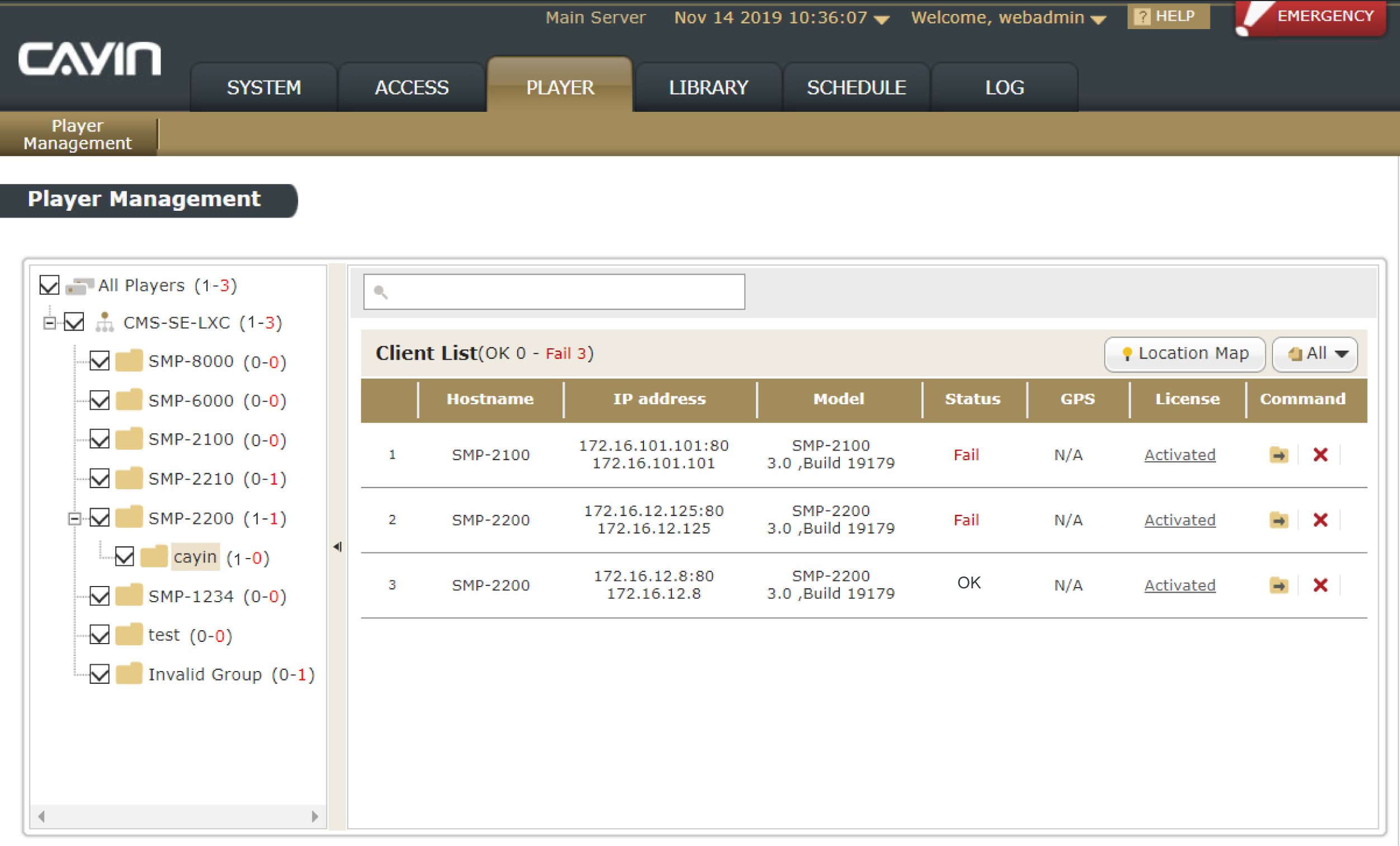Screen dimensions: 1400x846
Task: Collapse the SMP-2200 tree node
Action: pos(74,519)
